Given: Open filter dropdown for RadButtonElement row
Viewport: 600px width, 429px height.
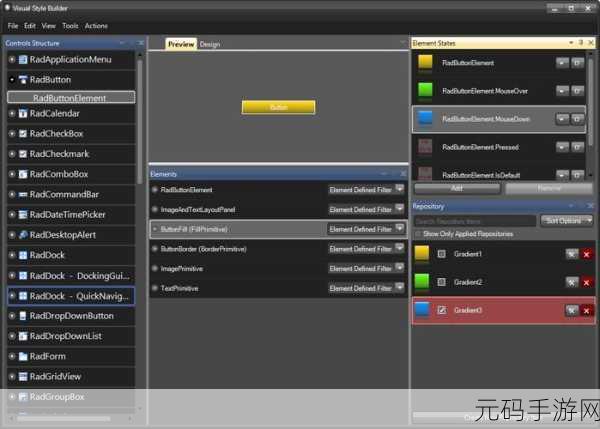Looking at the screenshot, I should pyautogui.click(x=399, y=189).
